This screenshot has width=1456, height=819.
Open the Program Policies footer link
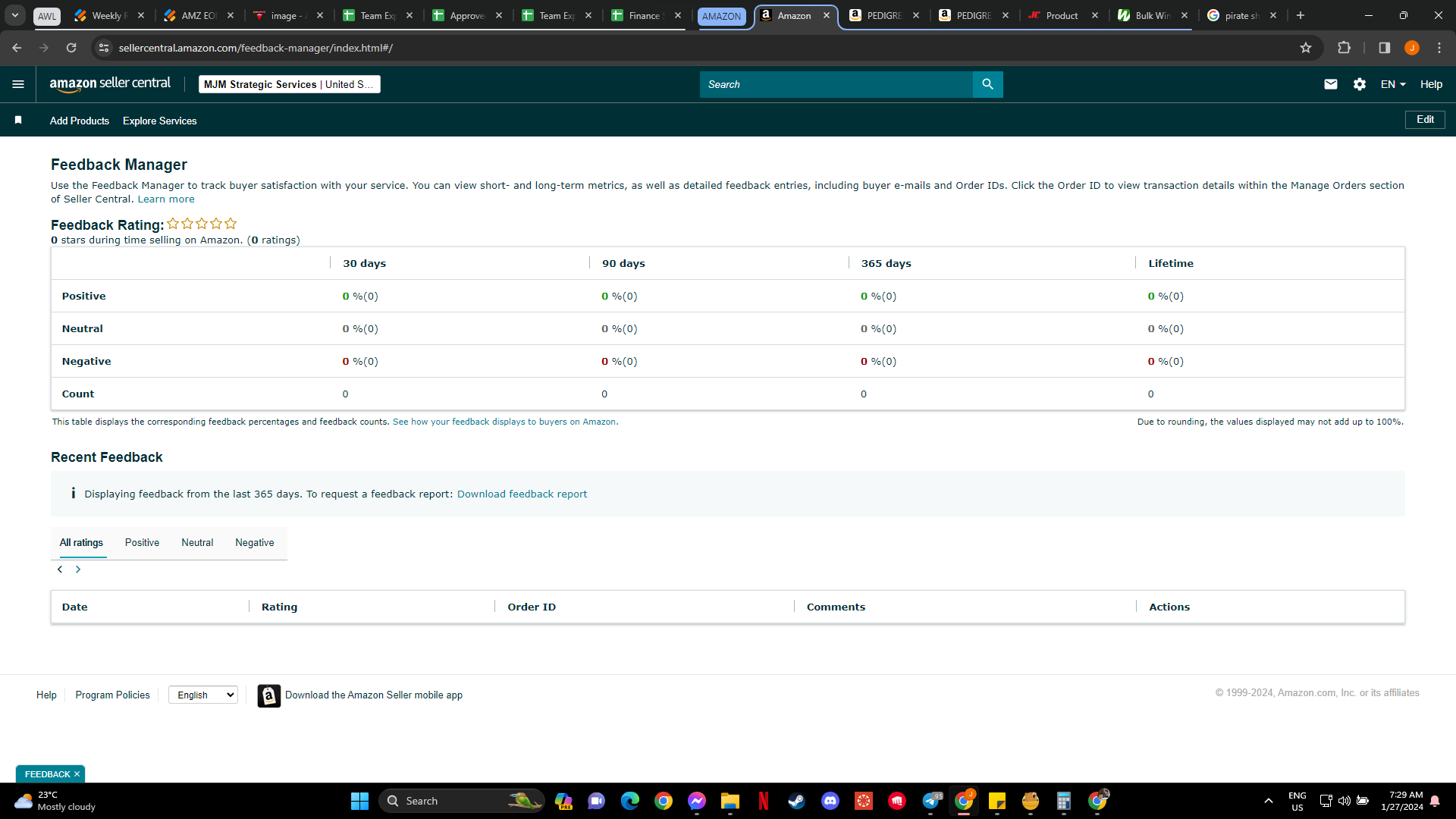[x=113, y=695]
